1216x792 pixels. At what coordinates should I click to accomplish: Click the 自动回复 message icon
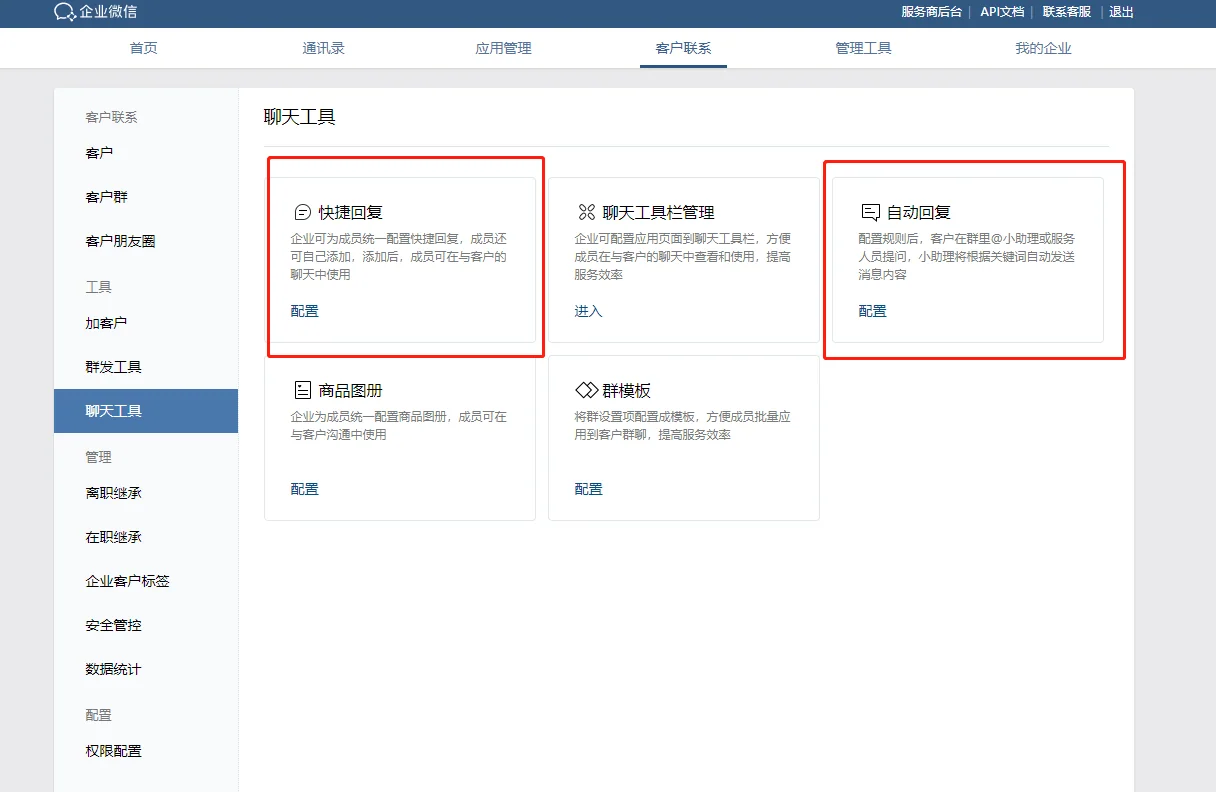[x=870, y=212]
